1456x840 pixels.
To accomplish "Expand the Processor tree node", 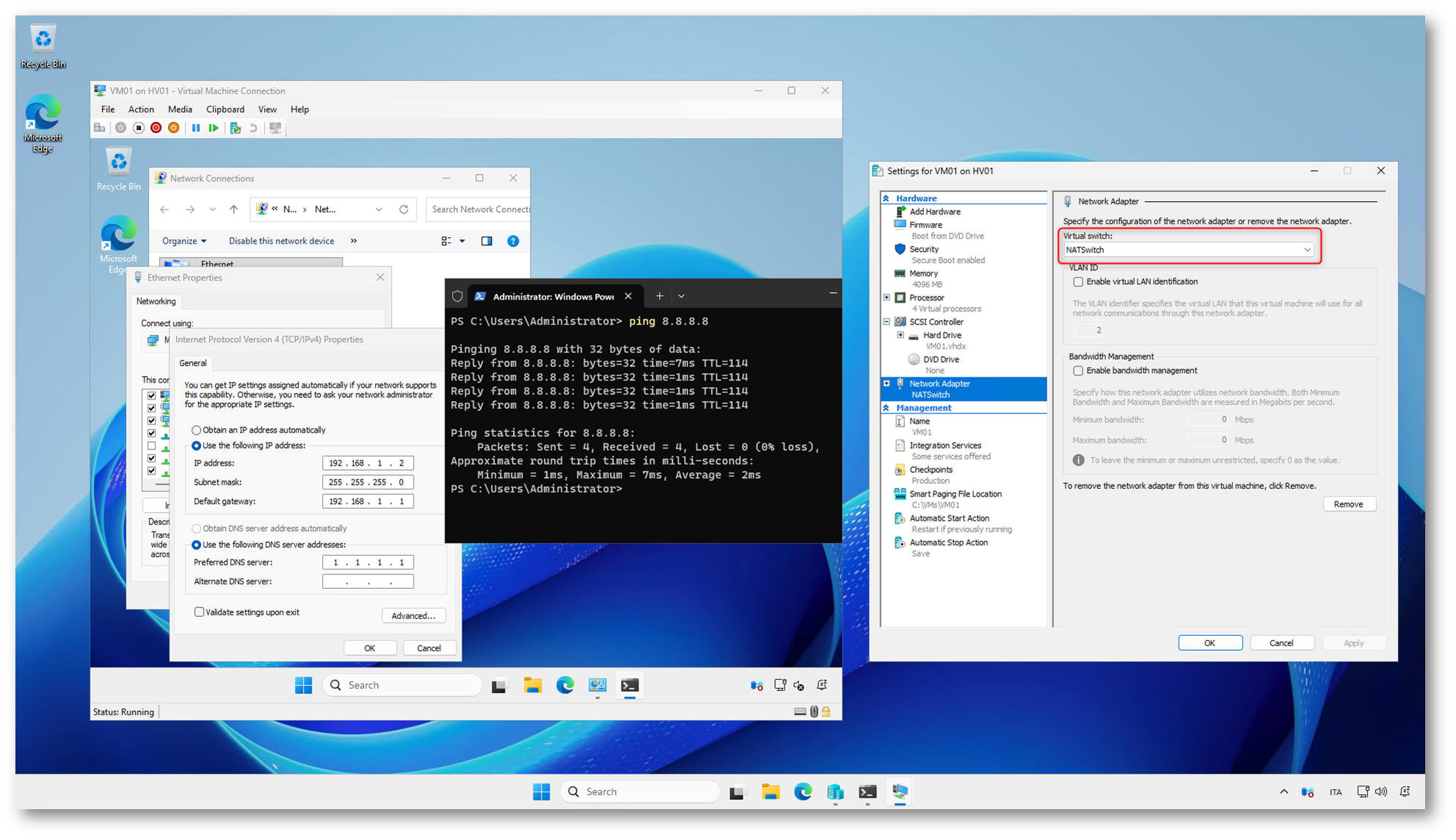I will coord(887,297).
